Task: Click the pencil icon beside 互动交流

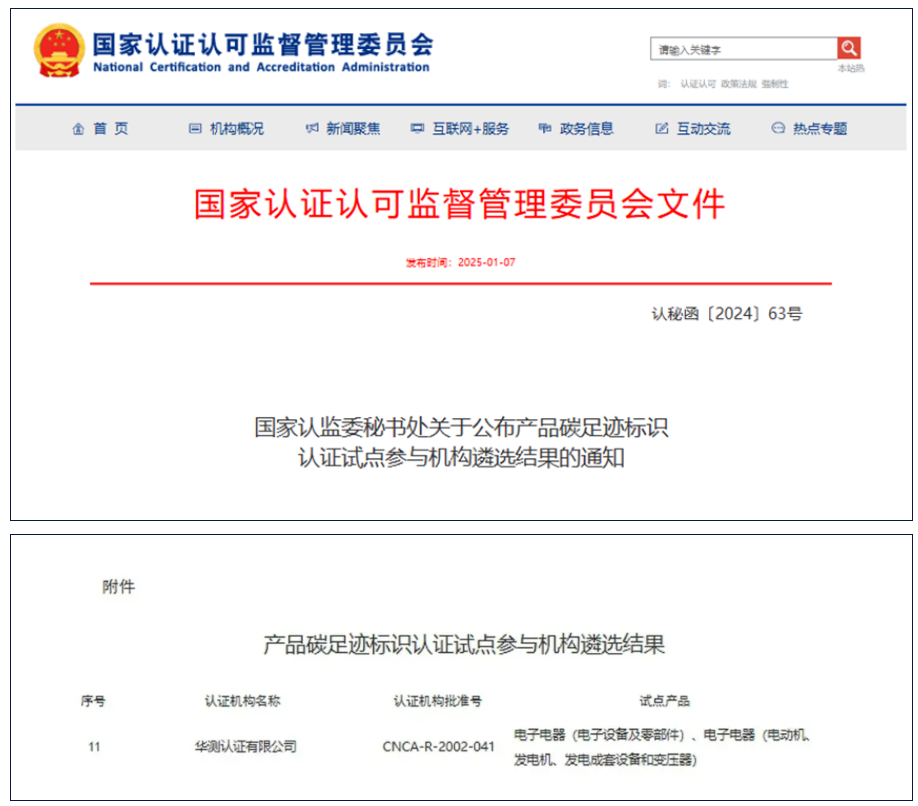Action: pyautogui.click(x=661, y=129)
